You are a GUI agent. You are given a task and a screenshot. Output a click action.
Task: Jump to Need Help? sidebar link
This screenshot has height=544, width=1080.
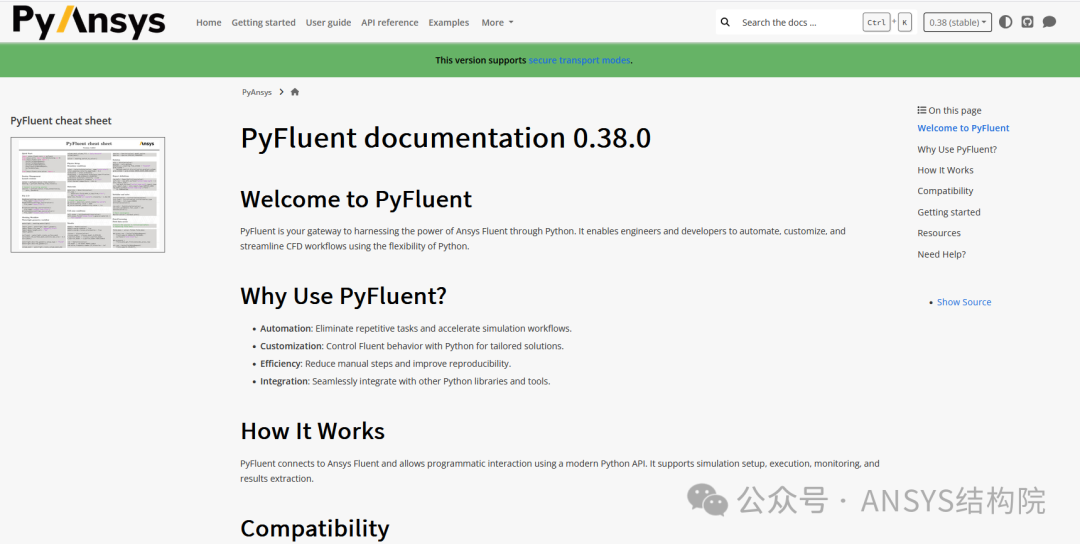(942, 254)
